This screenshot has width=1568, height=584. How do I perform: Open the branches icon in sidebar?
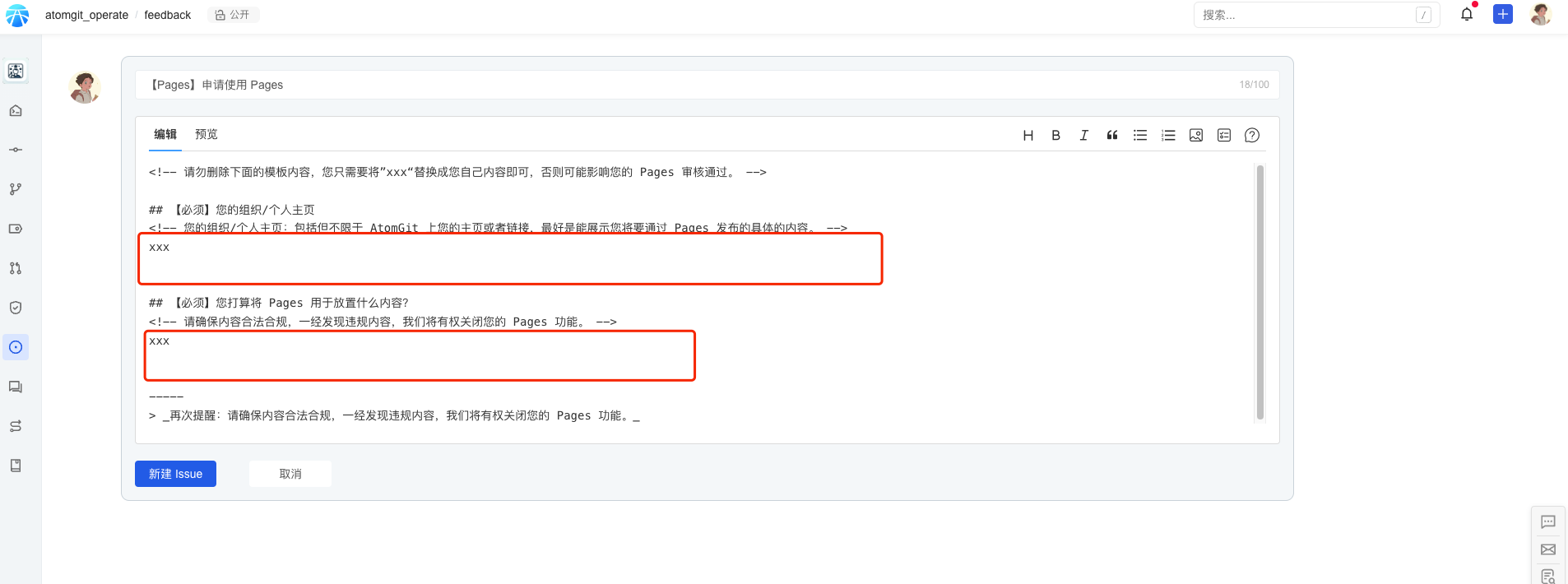[16, 189]
